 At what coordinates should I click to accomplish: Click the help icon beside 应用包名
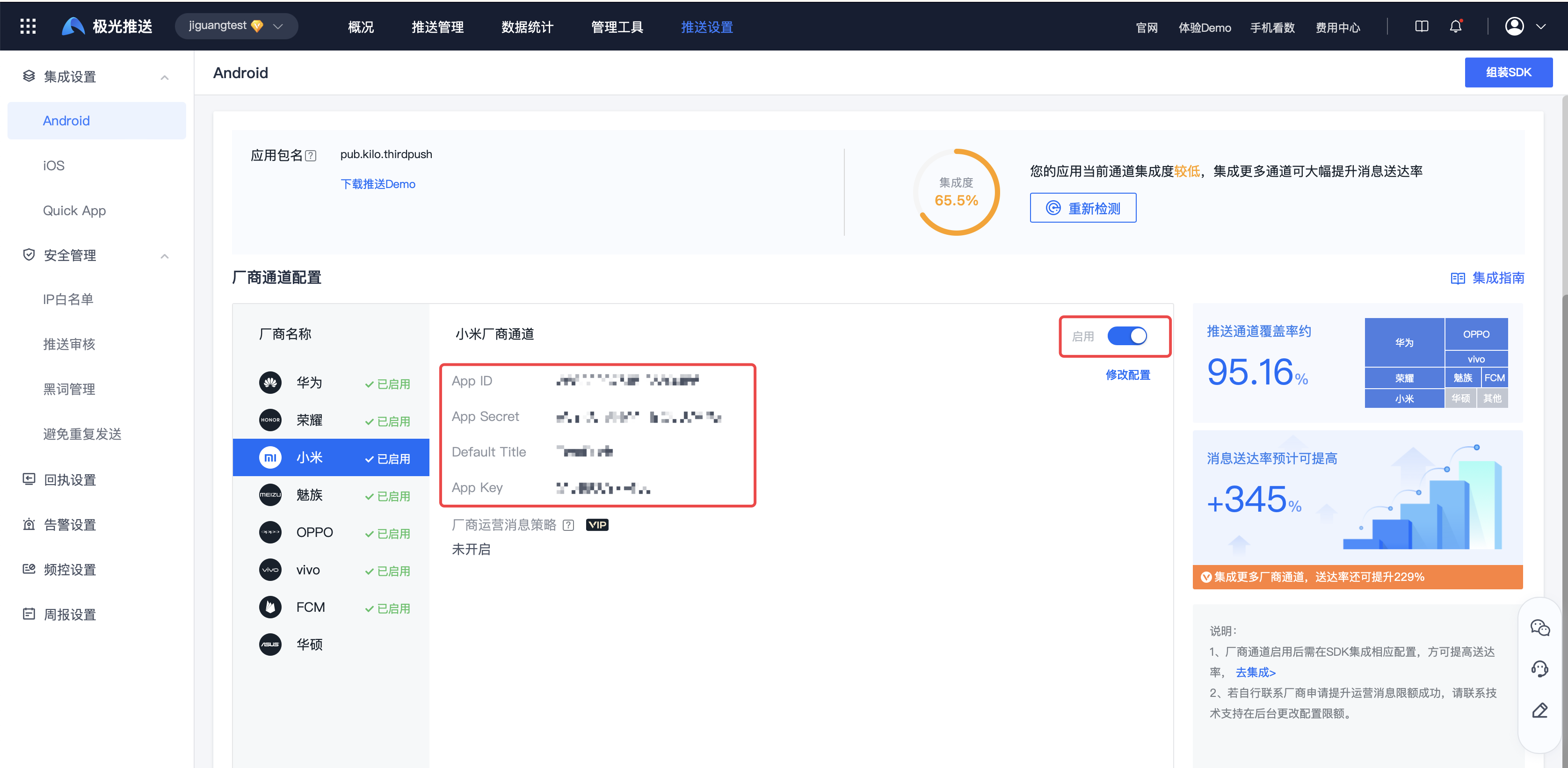(x=311, y=156)
